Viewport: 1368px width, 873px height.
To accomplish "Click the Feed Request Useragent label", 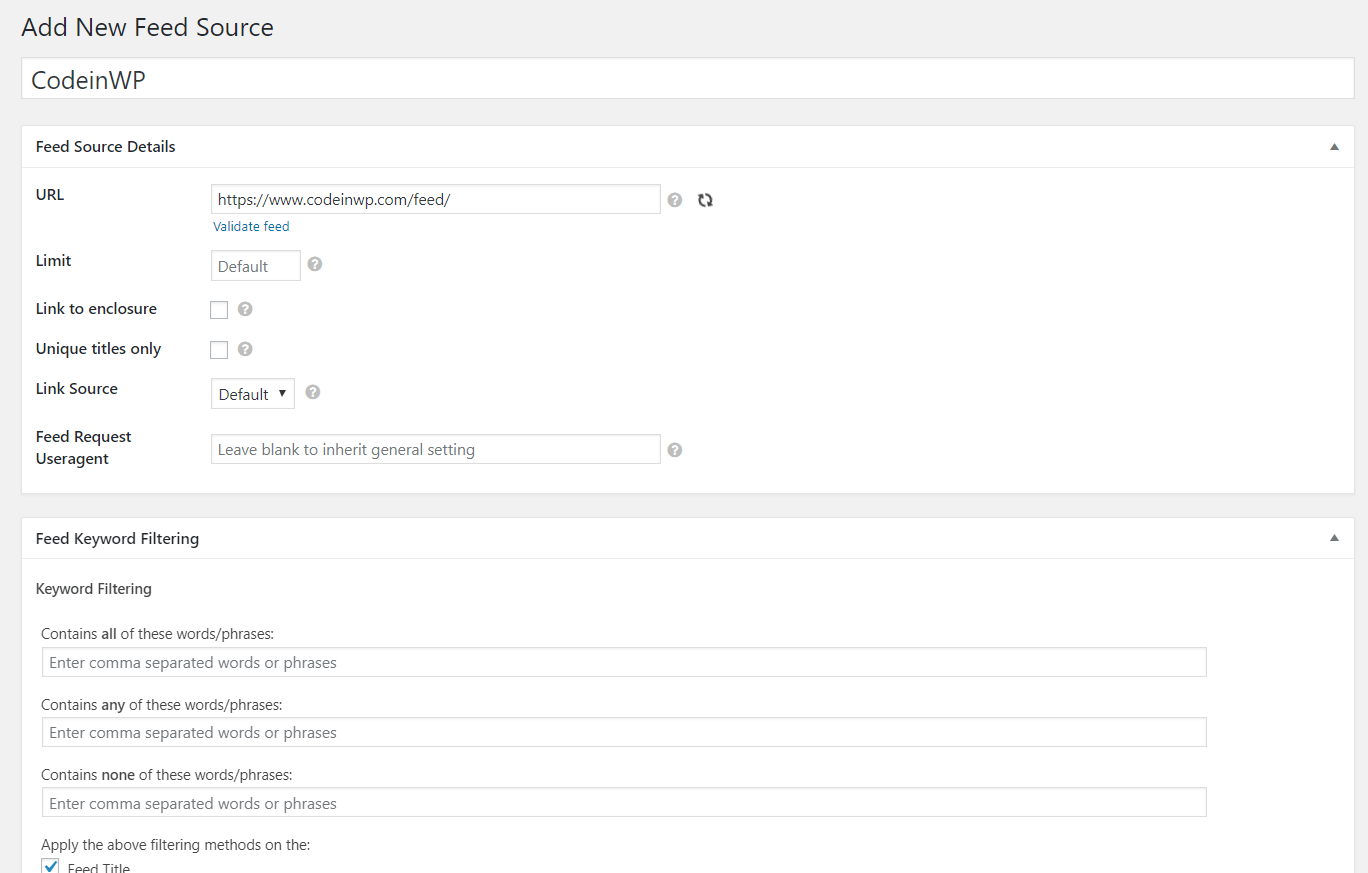I will pos(84,448).
